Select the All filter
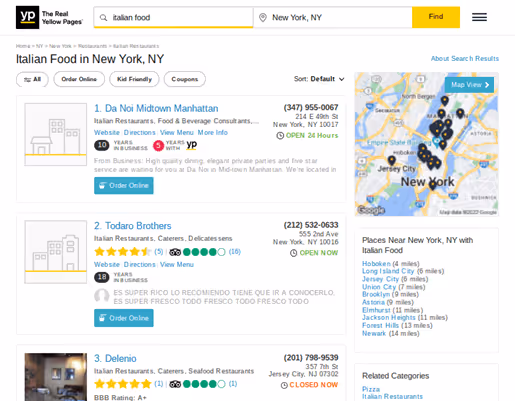Image resolution: width=515 pixels, height=401 pixels. coord(32,79)
